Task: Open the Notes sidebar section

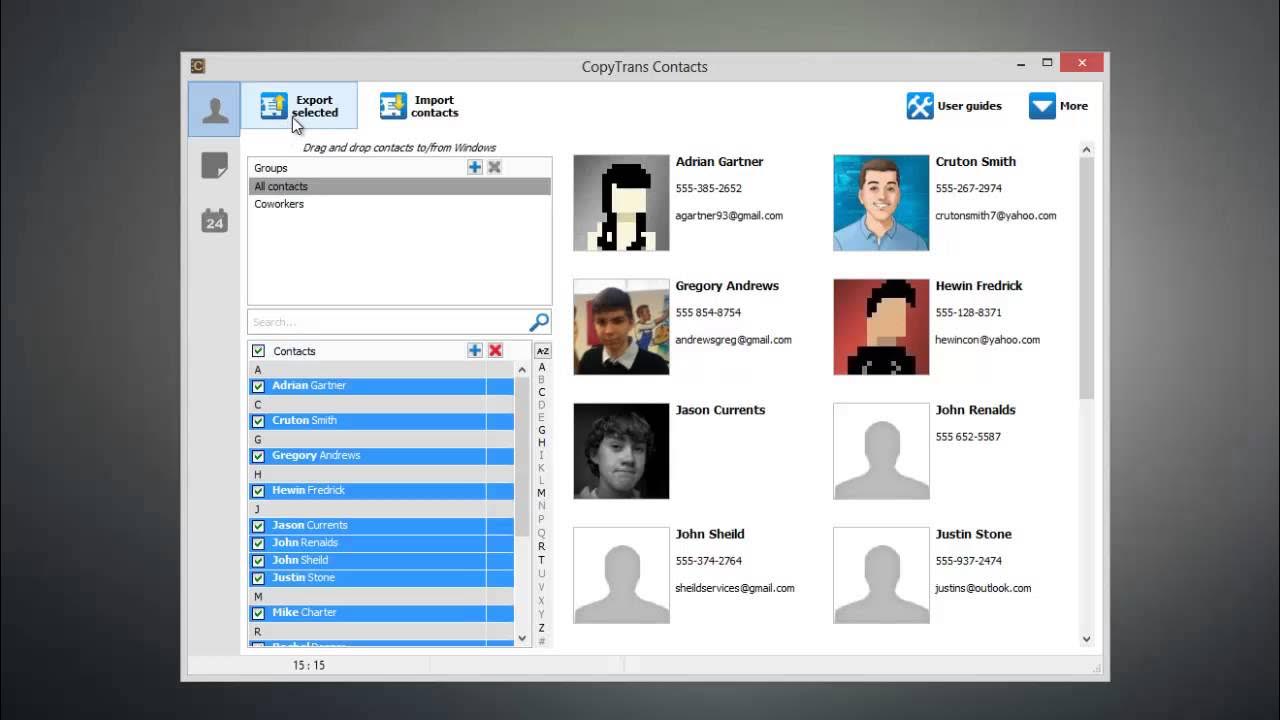Action: (x=214, y=166)
